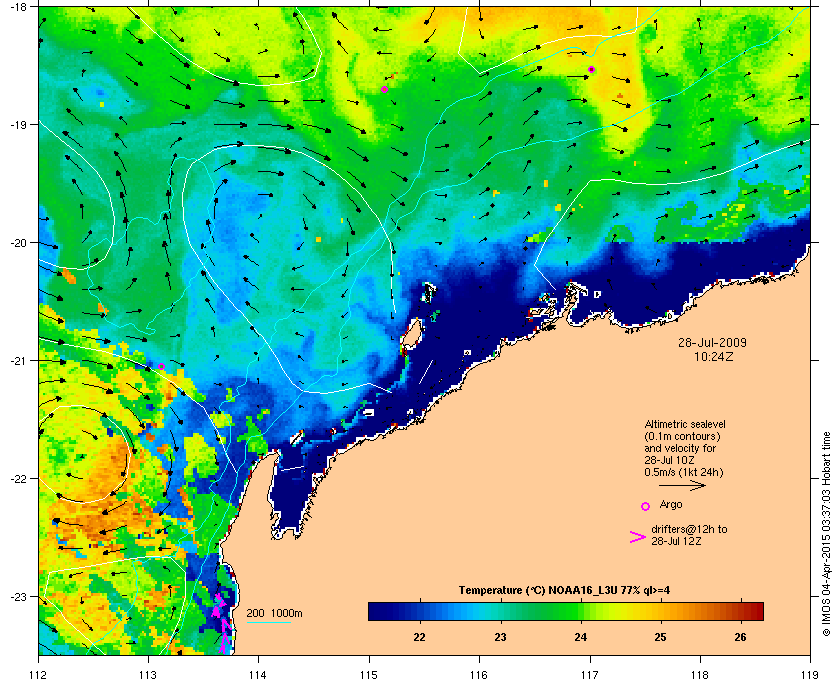Click the 'Altimetric sealevel' legend text

685,424
